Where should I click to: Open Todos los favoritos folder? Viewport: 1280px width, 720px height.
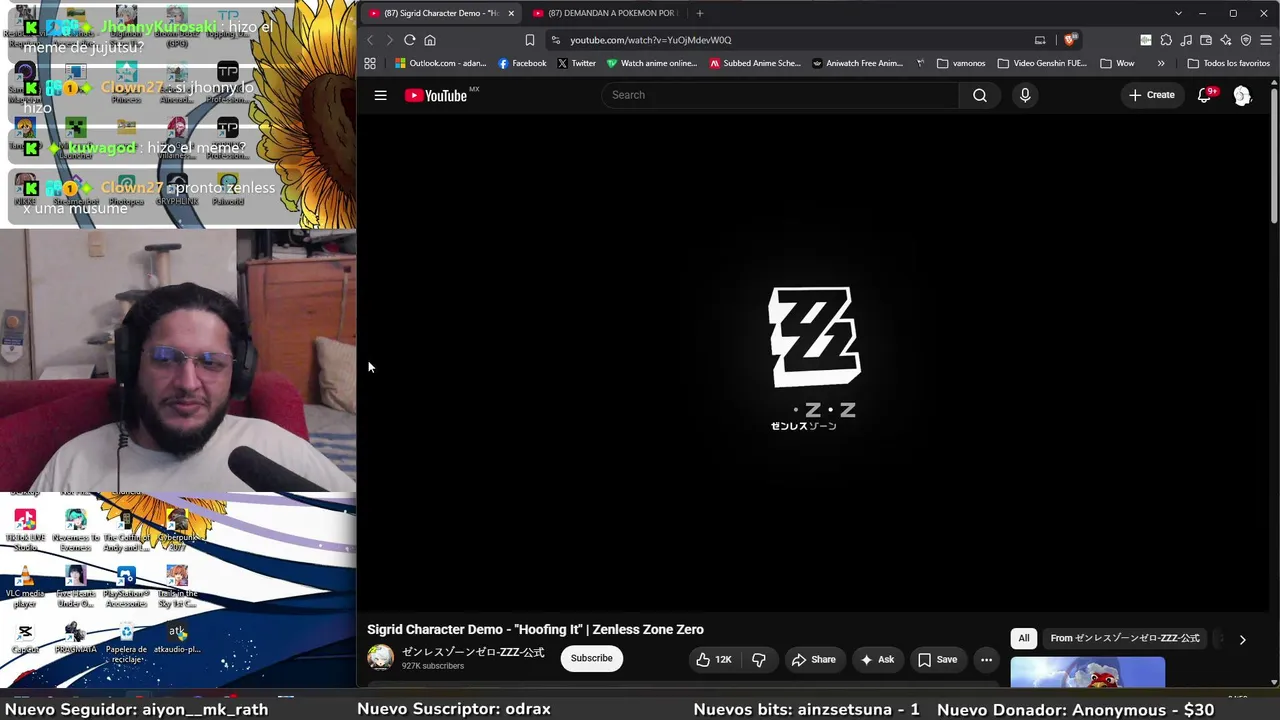(1228, 63)
